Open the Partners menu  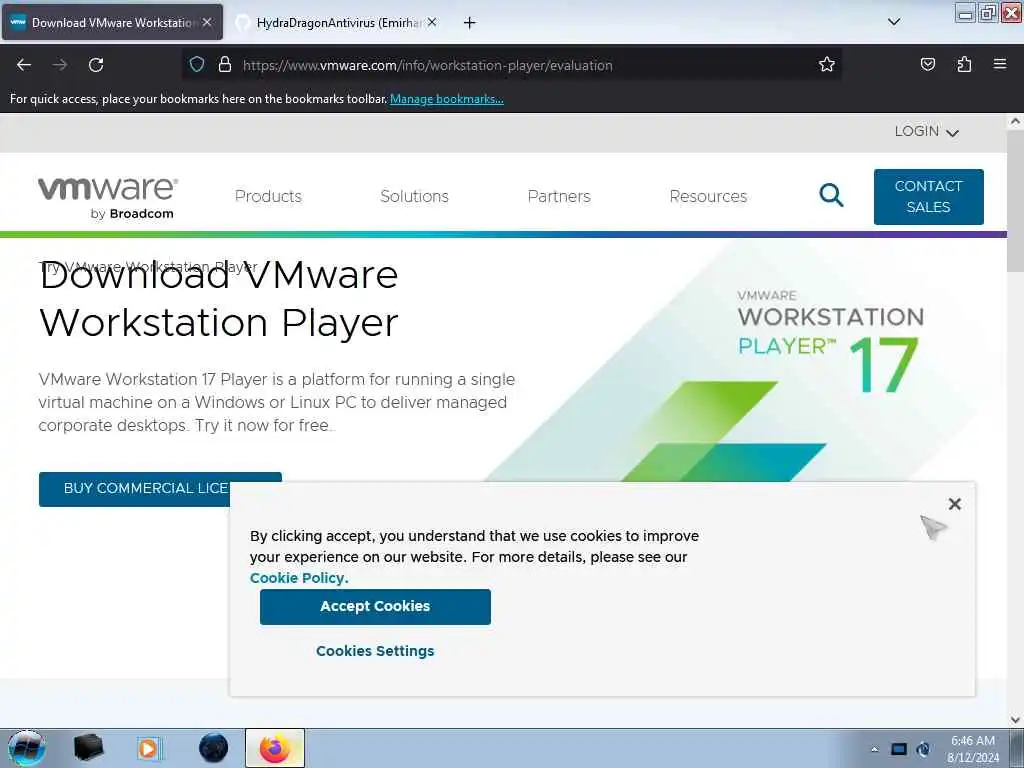[x=559, y=197]
